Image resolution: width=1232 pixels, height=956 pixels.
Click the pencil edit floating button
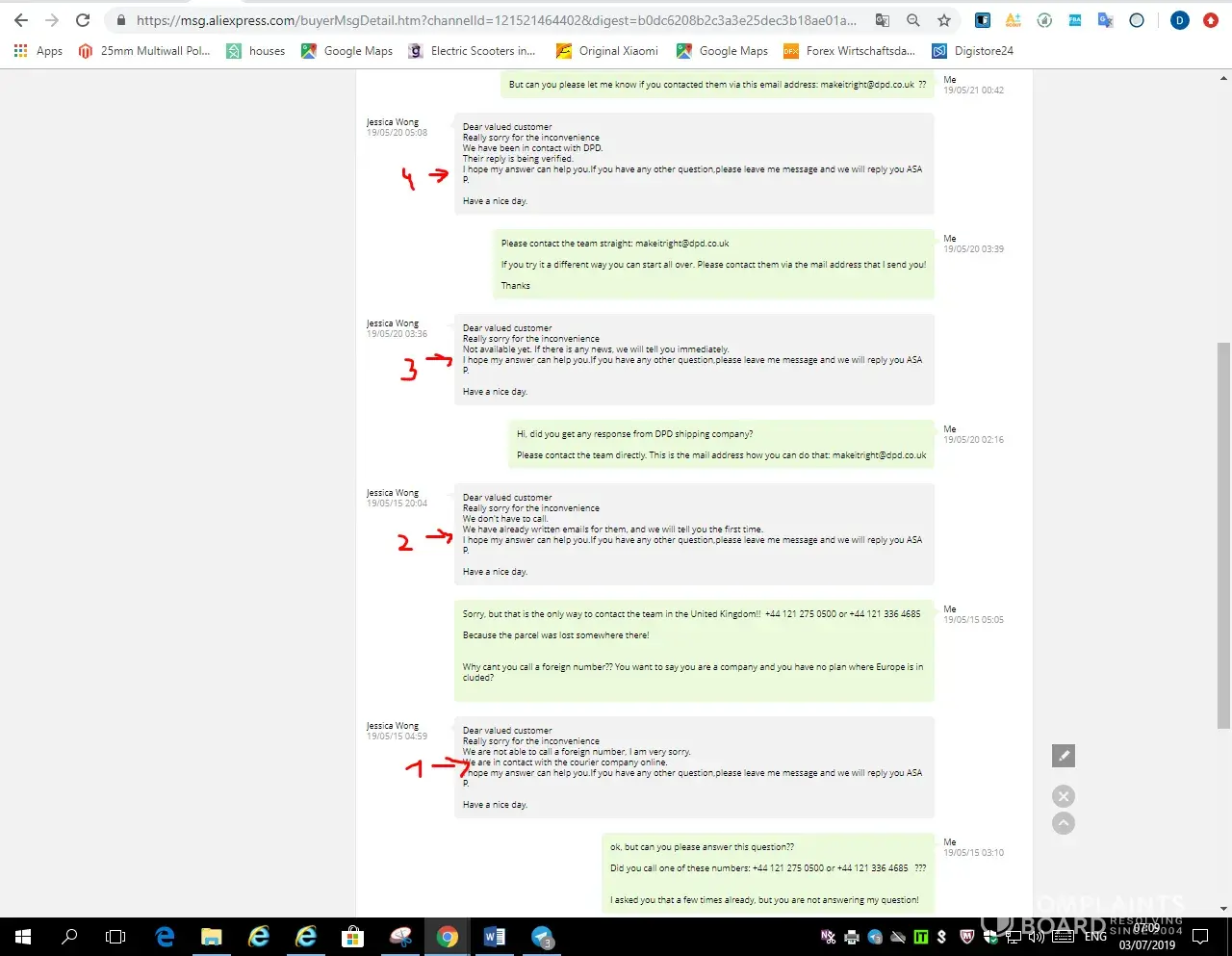click(1064, 756)
